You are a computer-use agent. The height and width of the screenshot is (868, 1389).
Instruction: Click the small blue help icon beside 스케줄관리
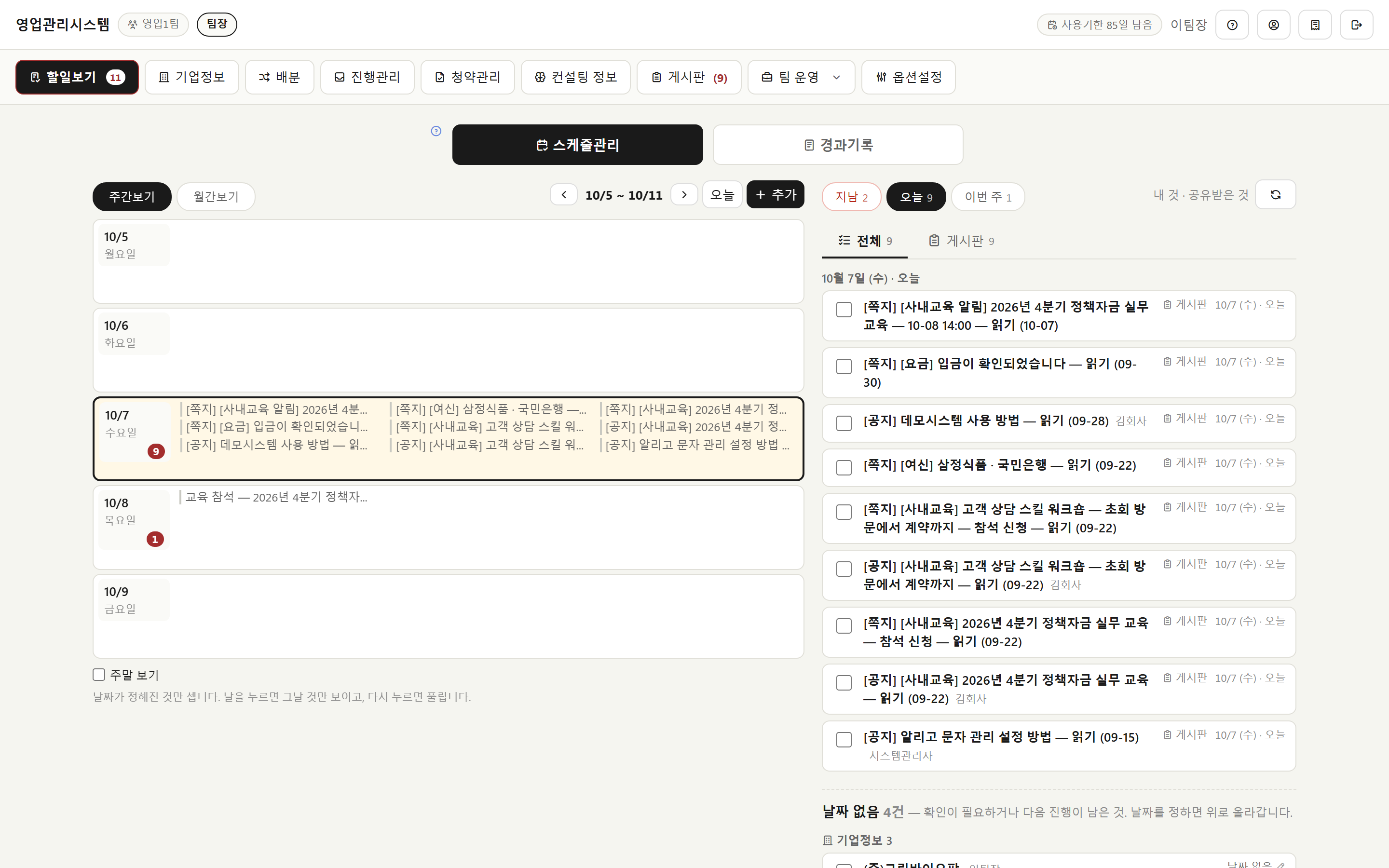[436, 131]
